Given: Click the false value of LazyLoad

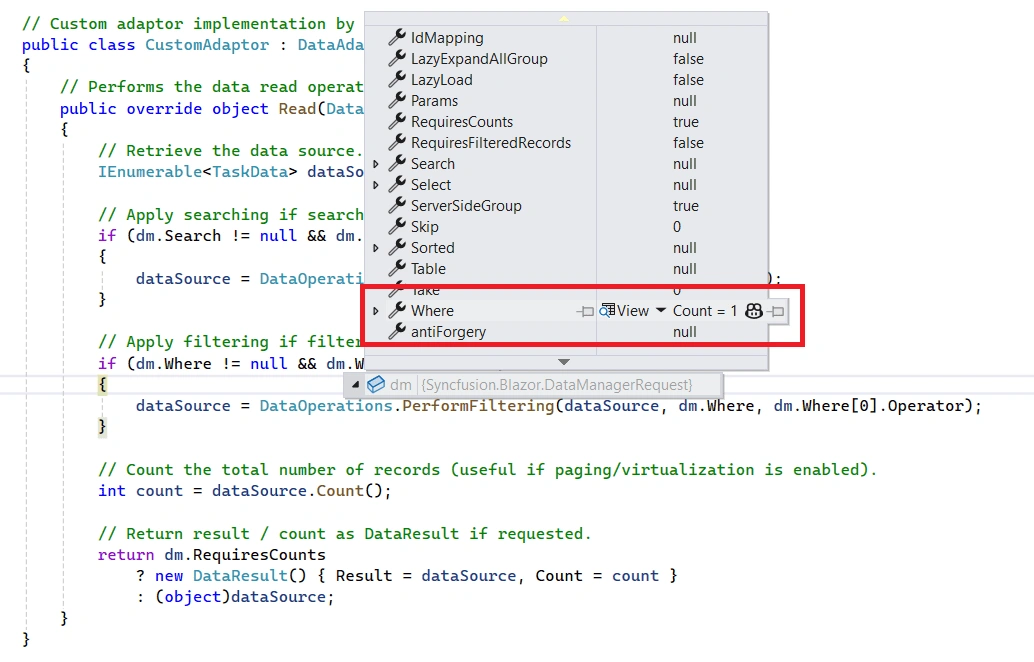Looking at the screenshot, I should (x=688, y=80).
